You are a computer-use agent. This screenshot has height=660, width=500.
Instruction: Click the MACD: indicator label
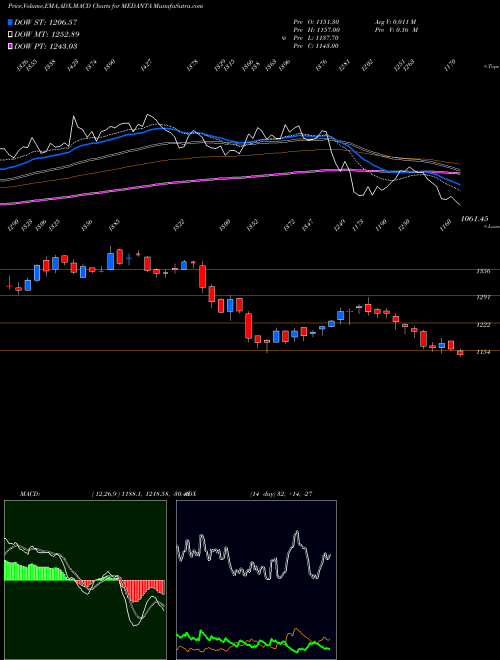[x=29, y=494]
